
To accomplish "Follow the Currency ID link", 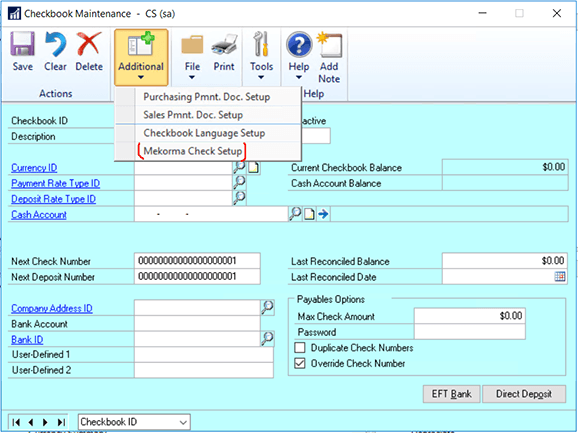I will click(x=34, y=168).
